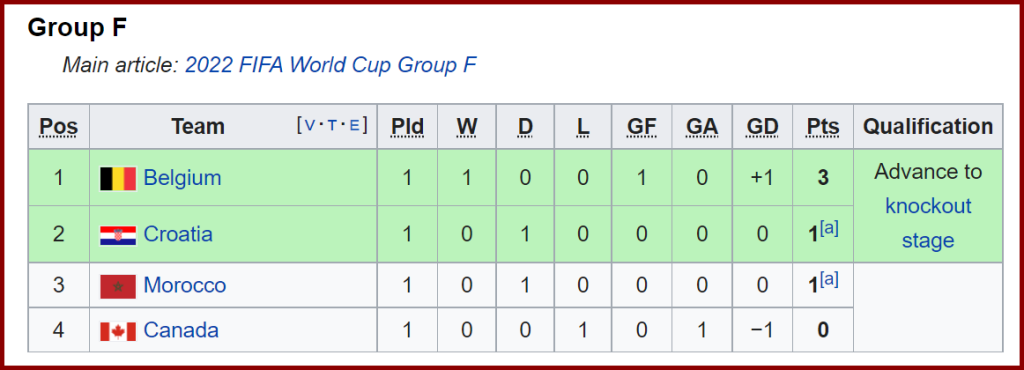The height and width of the screenshot is (370, 1024).
Task: Click the Croatia flag icon
Action: pyautogui.click(x=118, y=235)
